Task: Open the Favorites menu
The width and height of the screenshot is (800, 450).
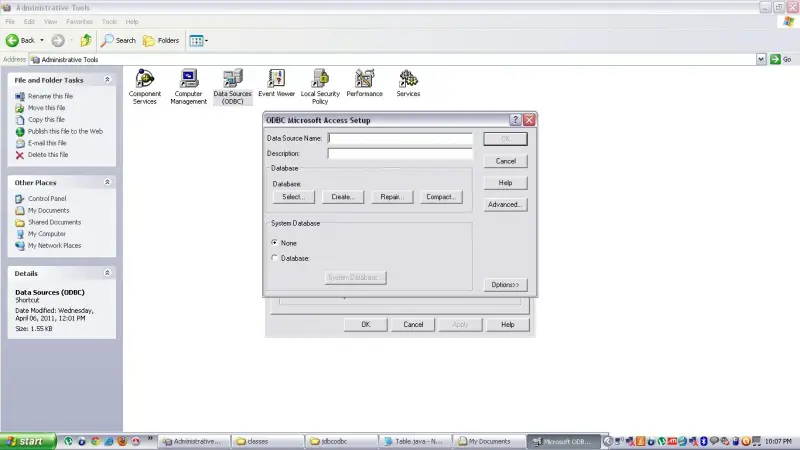Action: [80, 21]
